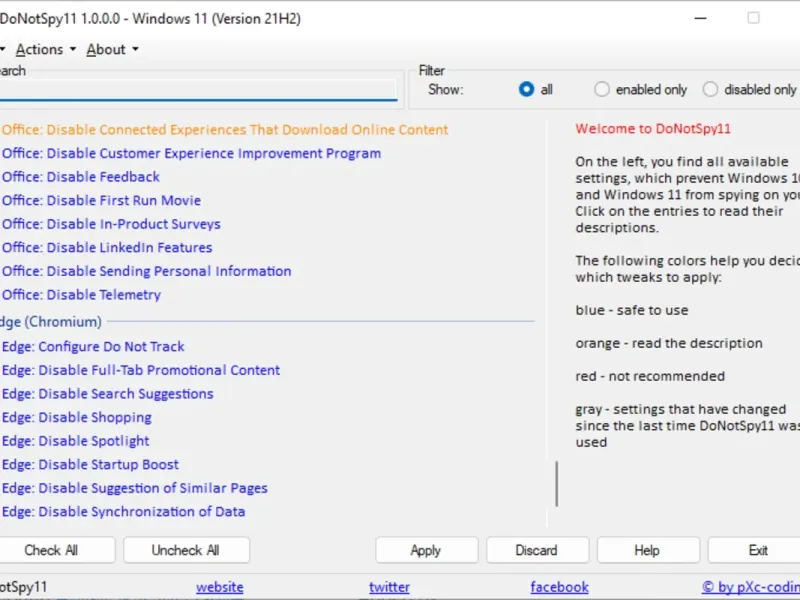
Task: Open the twitter link
Action: [x=389, y=587]
